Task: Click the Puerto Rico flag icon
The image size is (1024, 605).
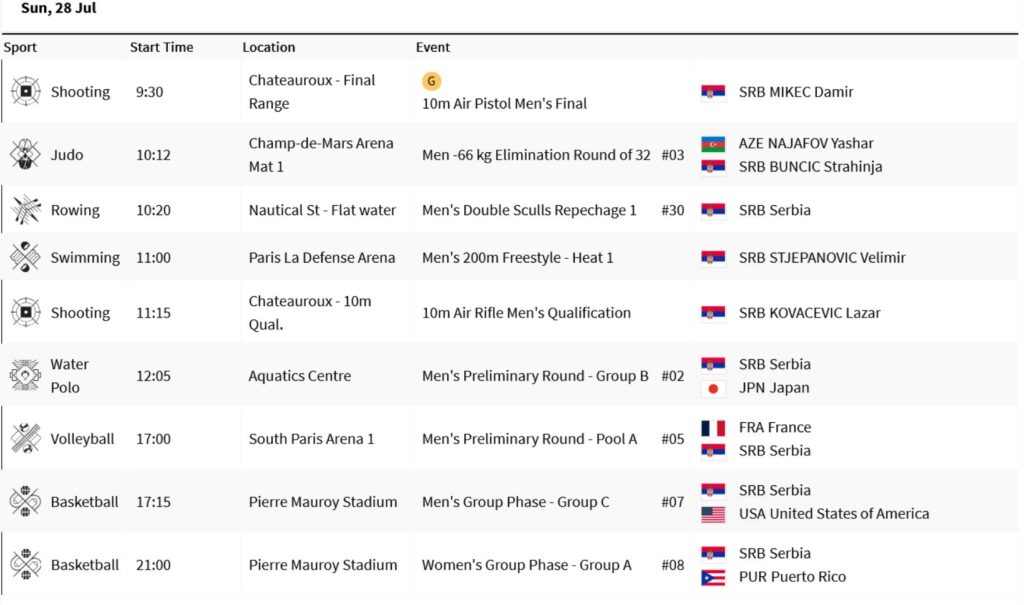Action: (713, 577)
